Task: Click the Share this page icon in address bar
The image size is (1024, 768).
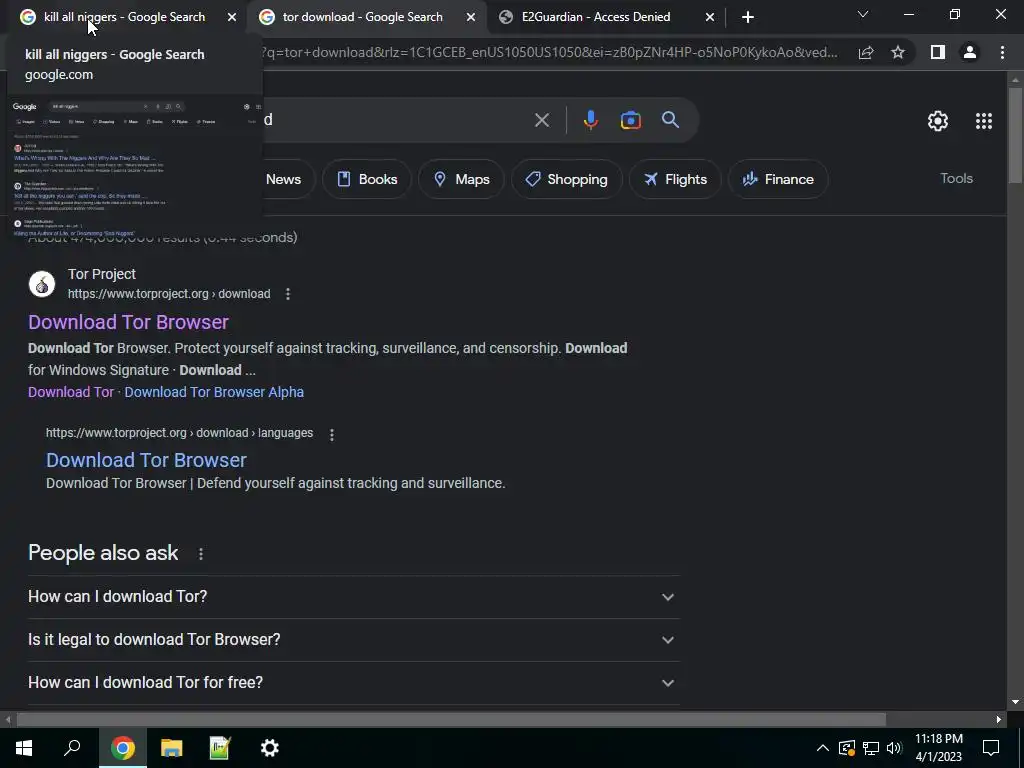Action: coord(866,53)
